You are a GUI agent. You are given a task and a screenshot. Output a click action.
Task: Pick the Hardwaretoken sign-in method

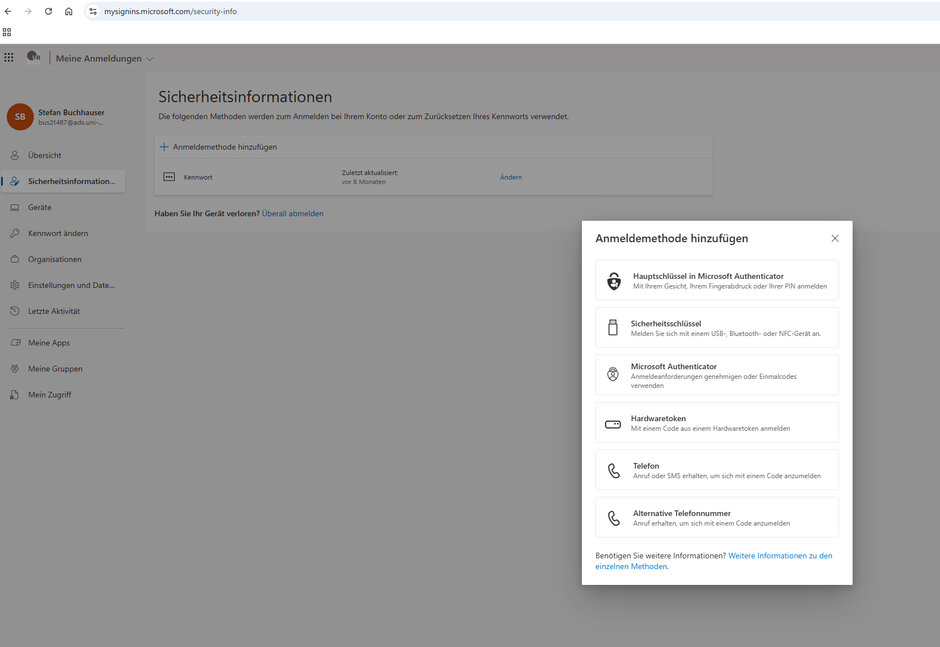[716, 423]
